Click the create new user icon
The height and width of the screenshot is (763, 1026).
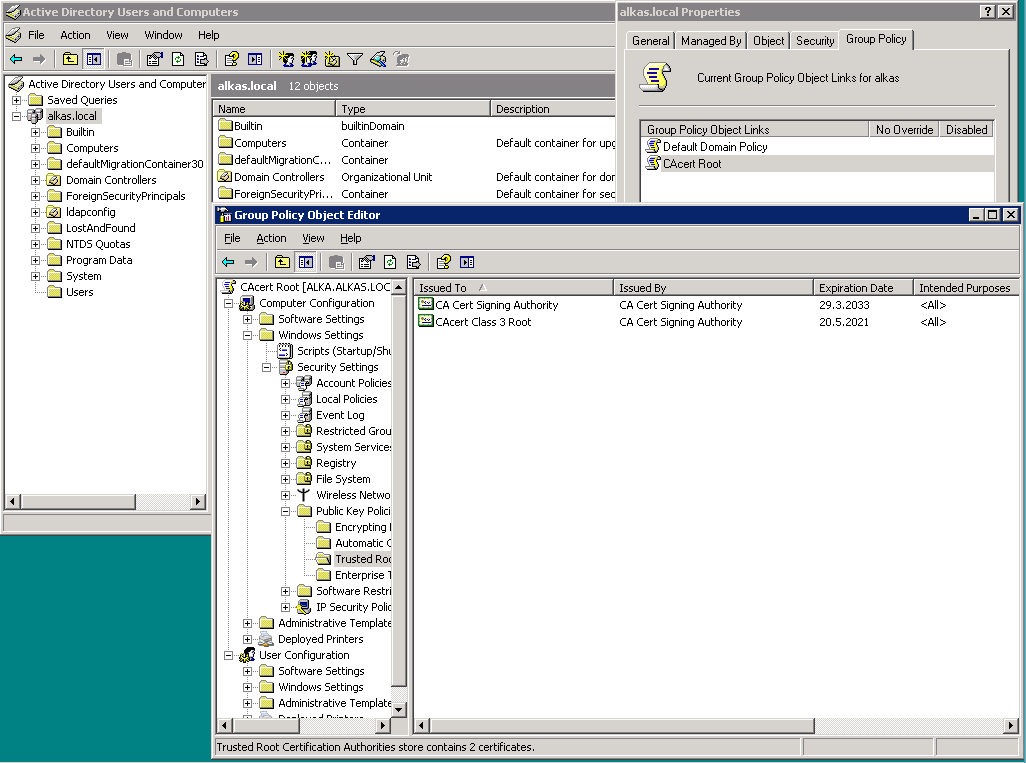(286, 59)
